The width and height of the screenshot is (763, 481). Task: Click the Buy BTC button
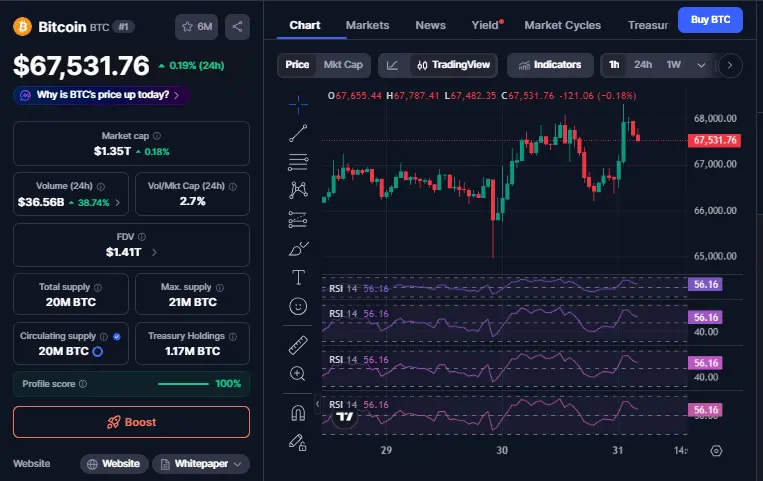(710, 20)
